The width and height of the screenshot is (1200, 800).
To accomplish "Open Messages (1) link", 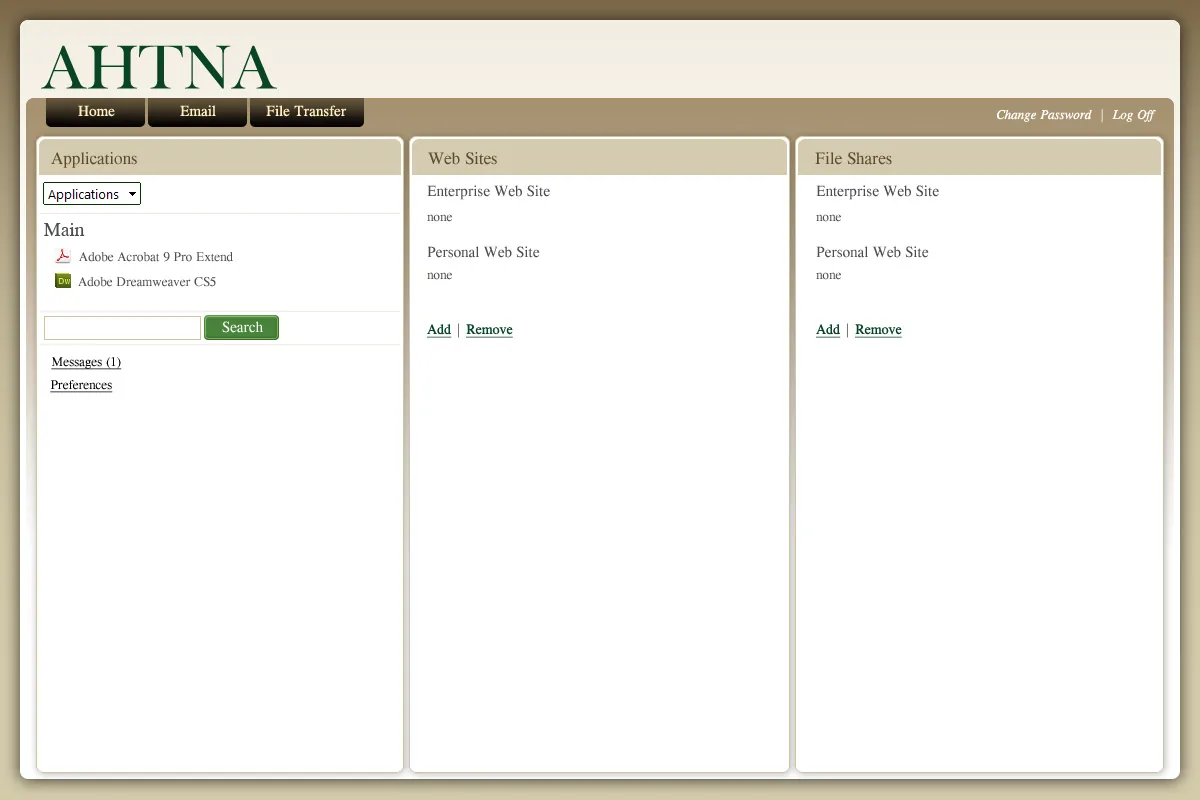I will click(86, 362).
